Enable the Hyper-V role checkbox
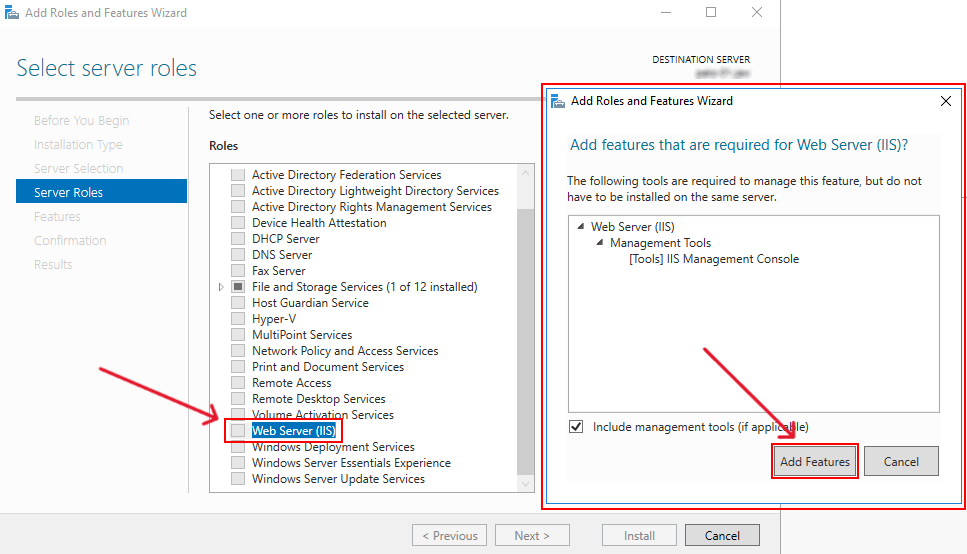967x554 pixels. [238, 319]
